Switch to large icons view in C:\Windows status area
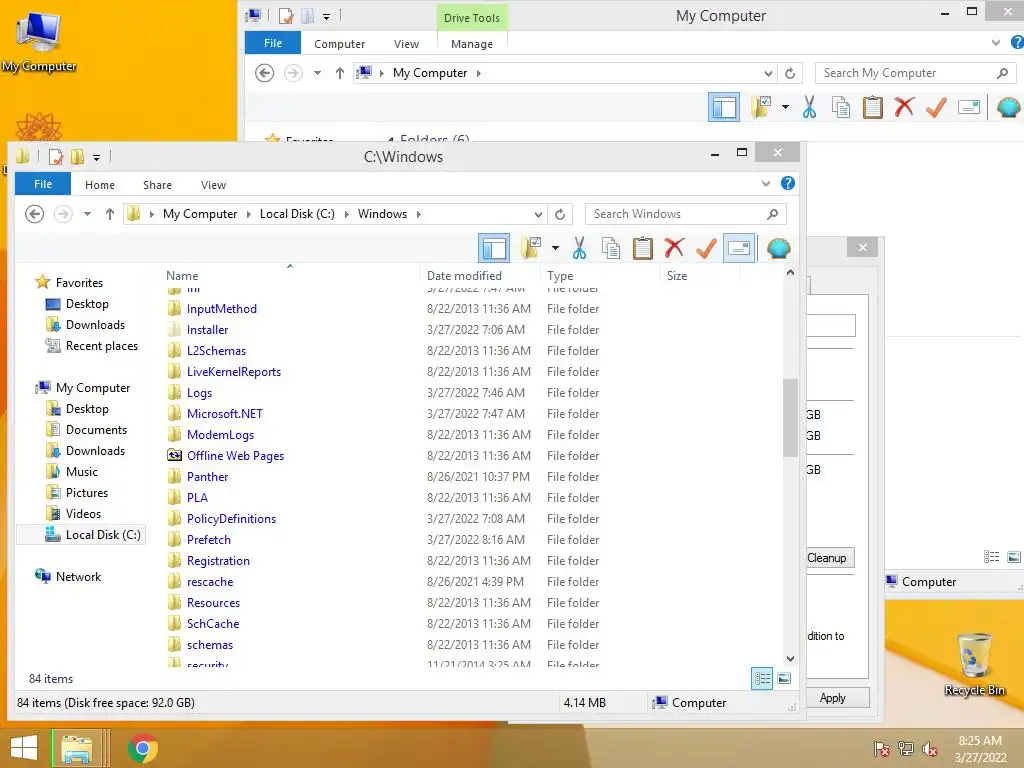 click(784, 679)
